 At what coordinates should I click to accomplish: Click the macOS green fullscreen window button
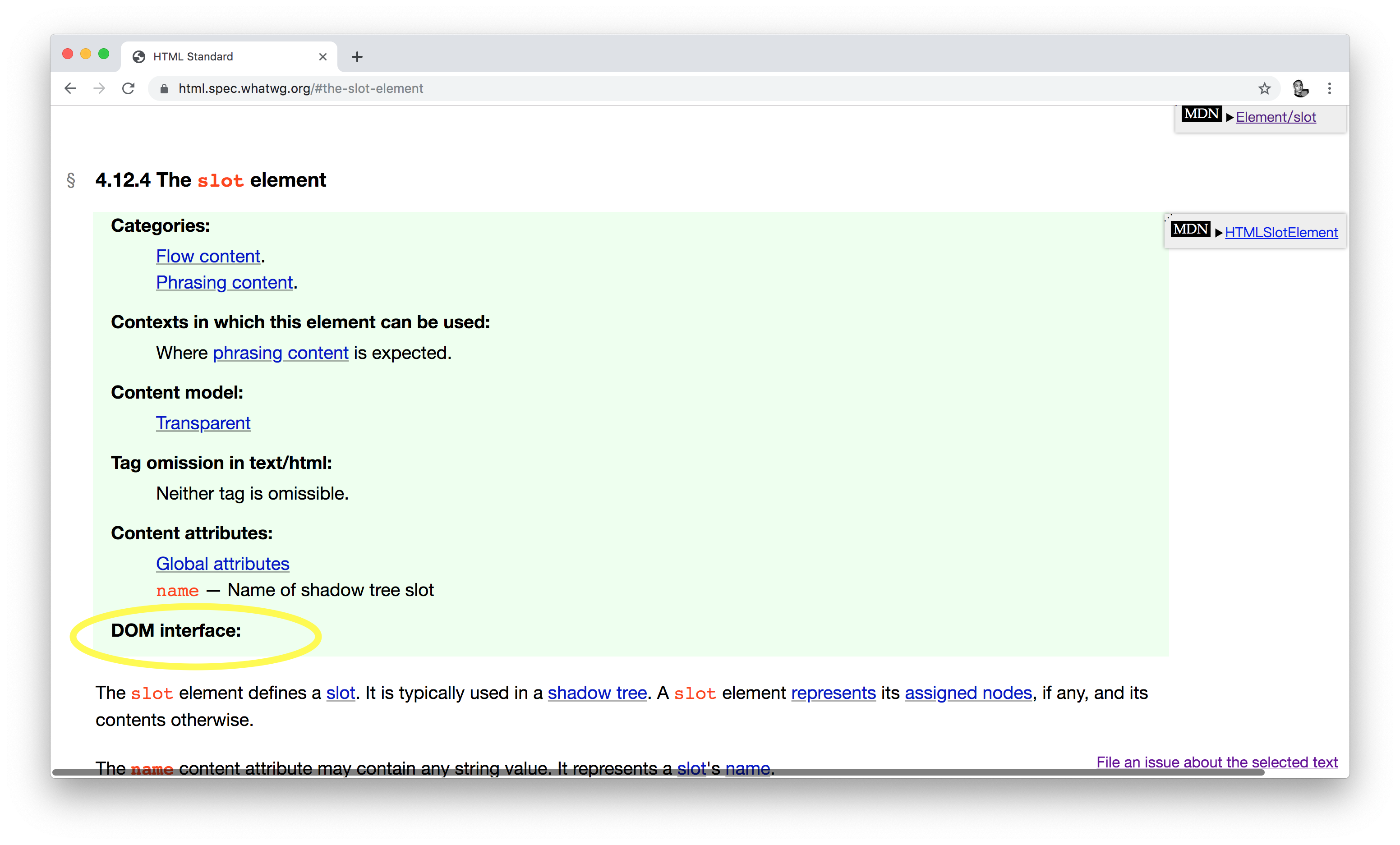click(103, 54)
